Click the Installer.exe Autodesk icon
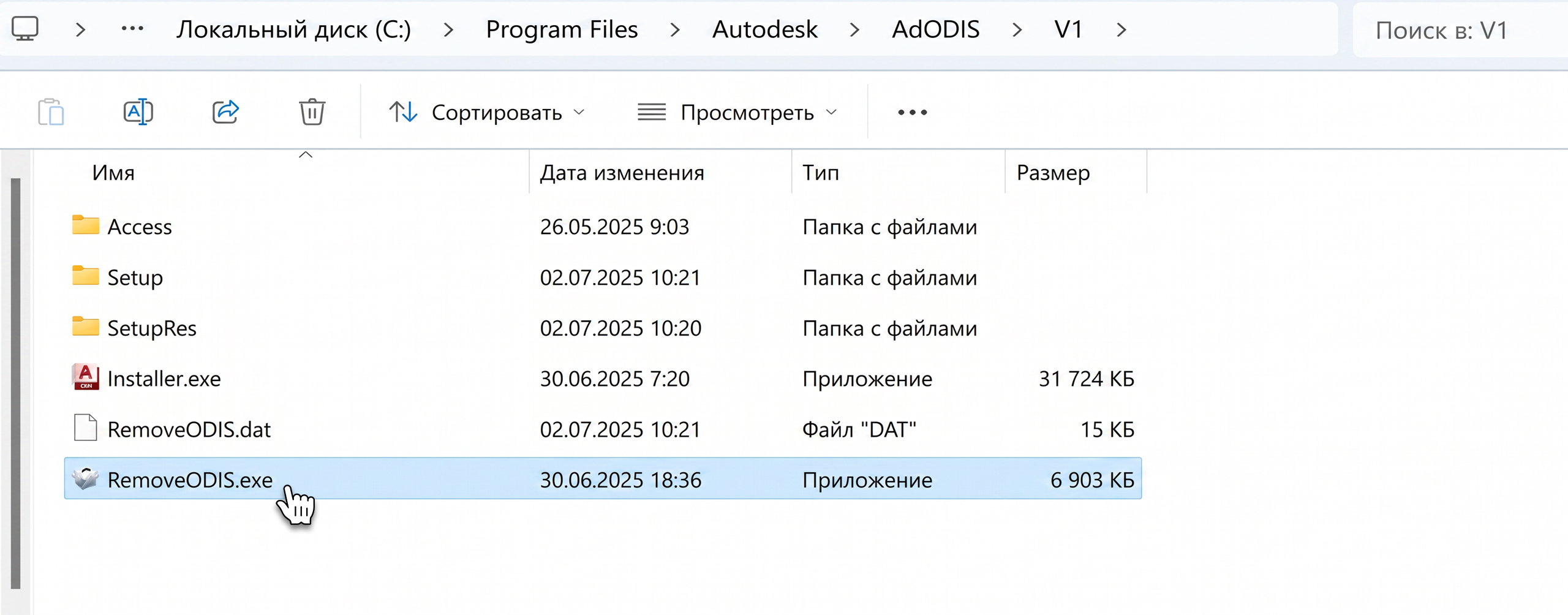This screenshot has width=1568, height=615. (x=86, y=377)
